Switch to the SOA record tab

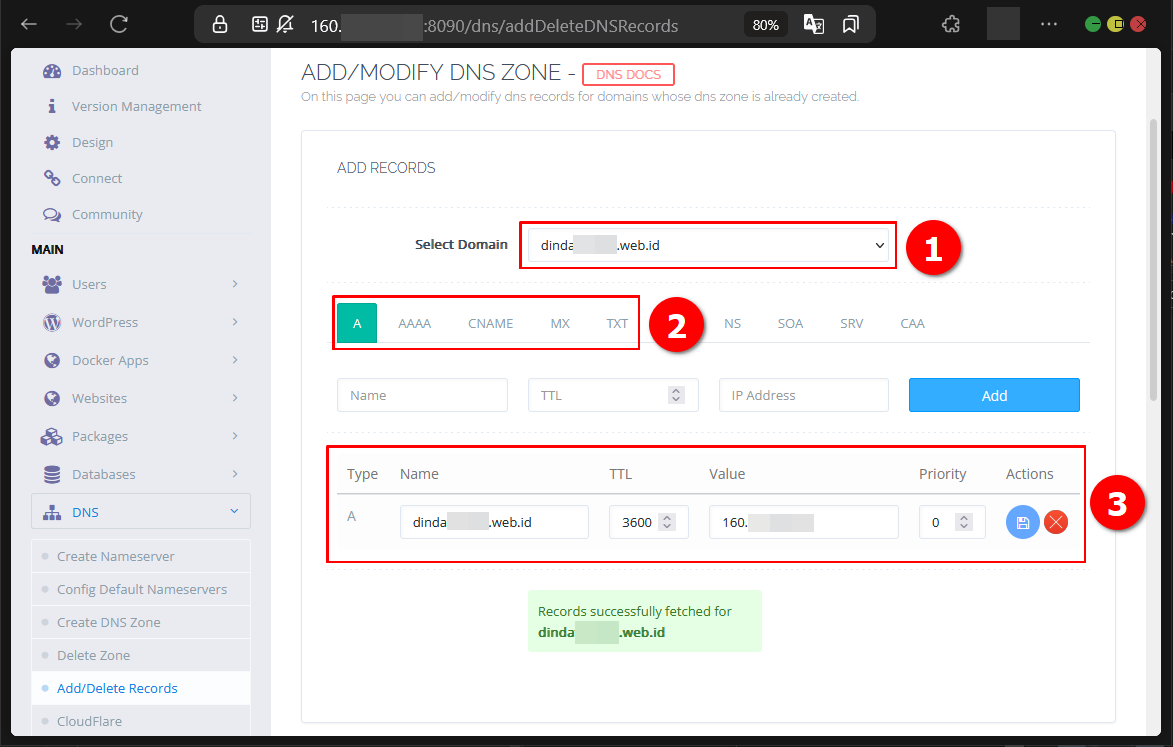point(790,323)
